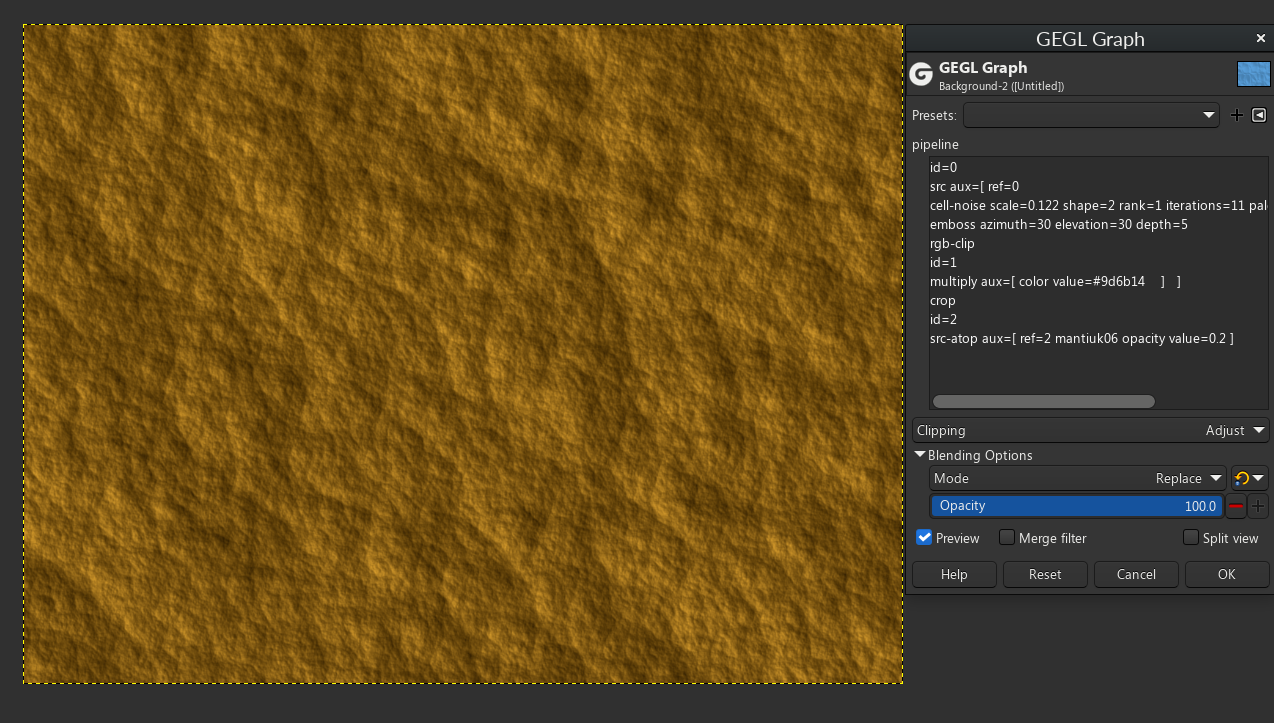The image size is (1274, 723).
Task: Click the 'src-atop aux=[ ref=2 mantiuk06' line
Action: click(1082, 338)
